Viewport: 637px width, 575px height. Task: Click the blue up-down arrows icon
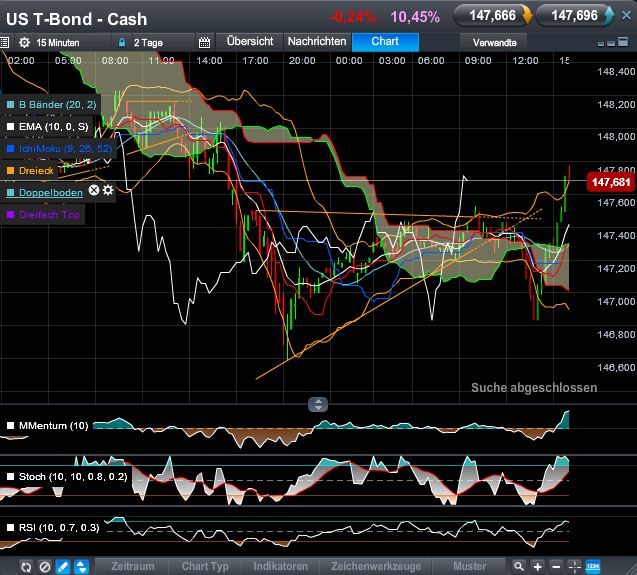tap(81, 566)
